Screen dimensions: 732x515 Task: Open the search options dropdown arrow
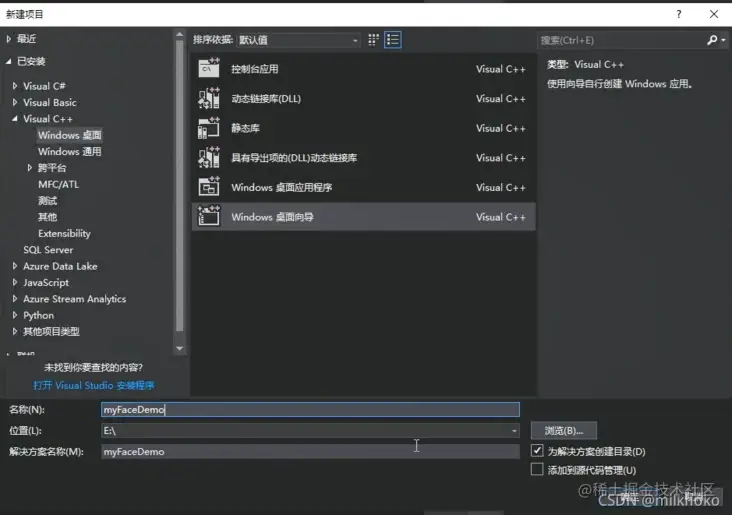click(723, 40)
